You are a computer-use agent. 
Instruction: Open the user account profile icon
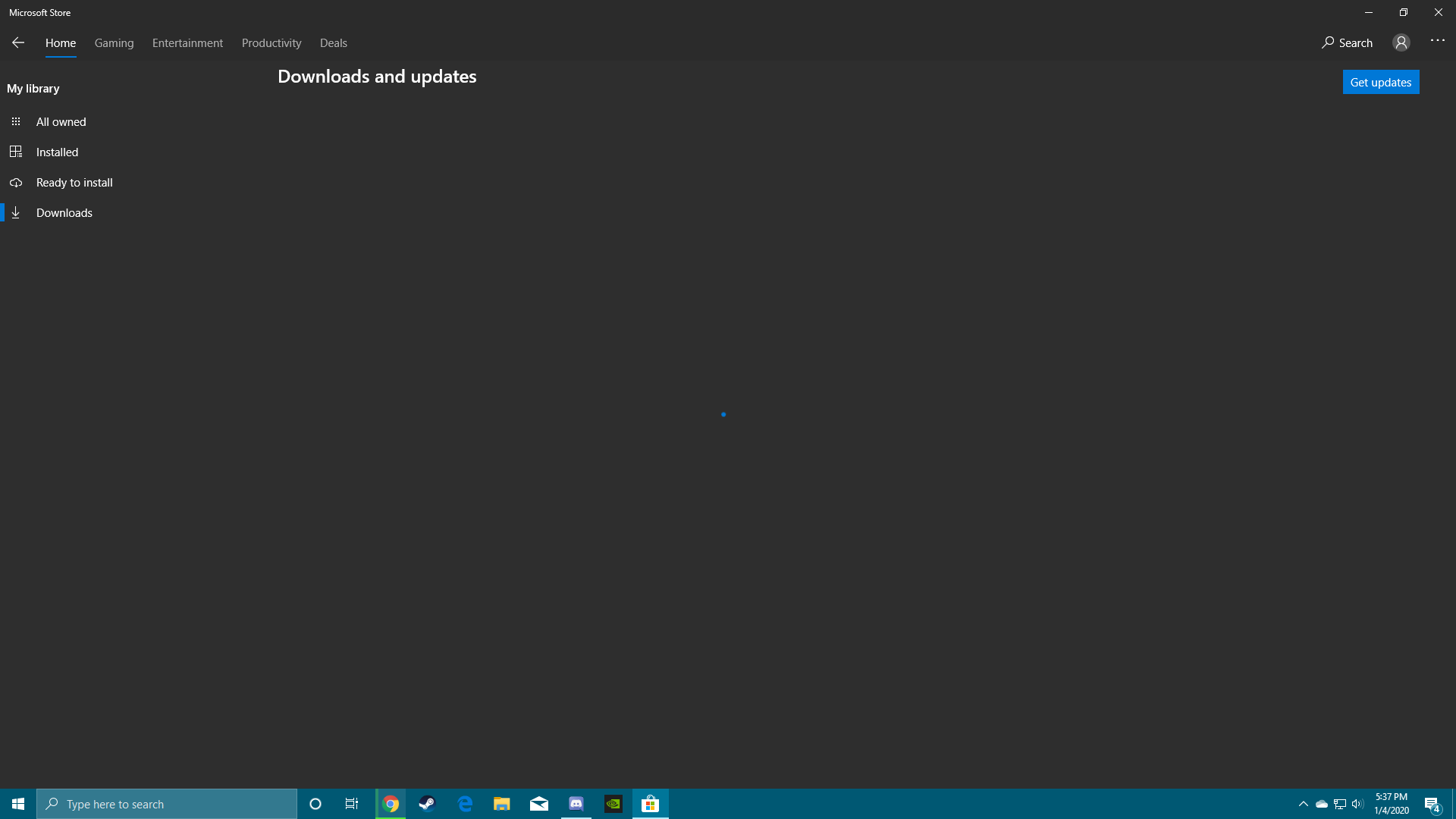(1401, 42)
